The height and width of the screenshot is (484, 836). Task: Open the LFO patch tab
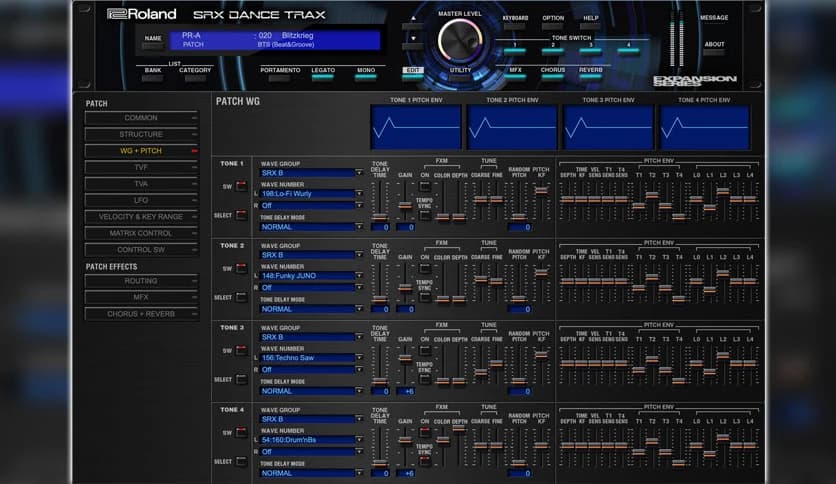pyautogui.click(x=141, y=200)
